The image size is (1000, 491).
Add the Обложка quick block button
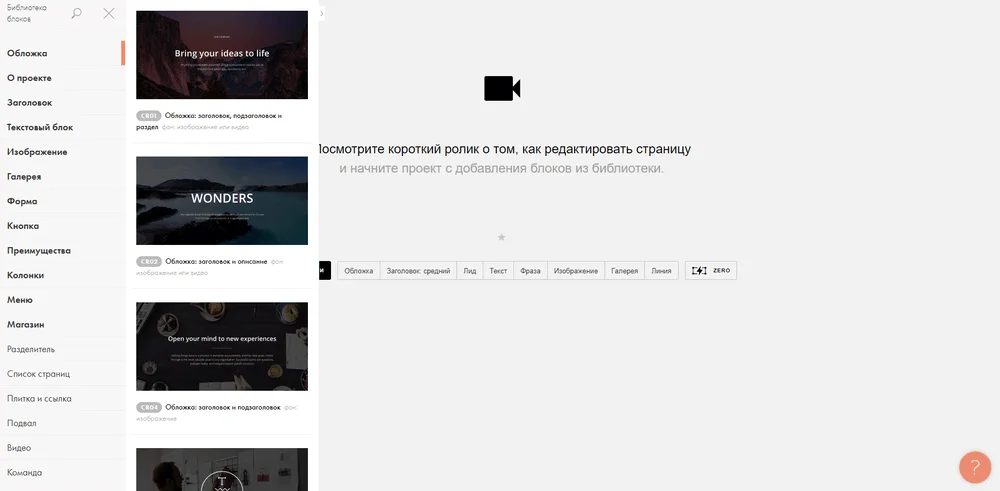click(x=358, y=270)
